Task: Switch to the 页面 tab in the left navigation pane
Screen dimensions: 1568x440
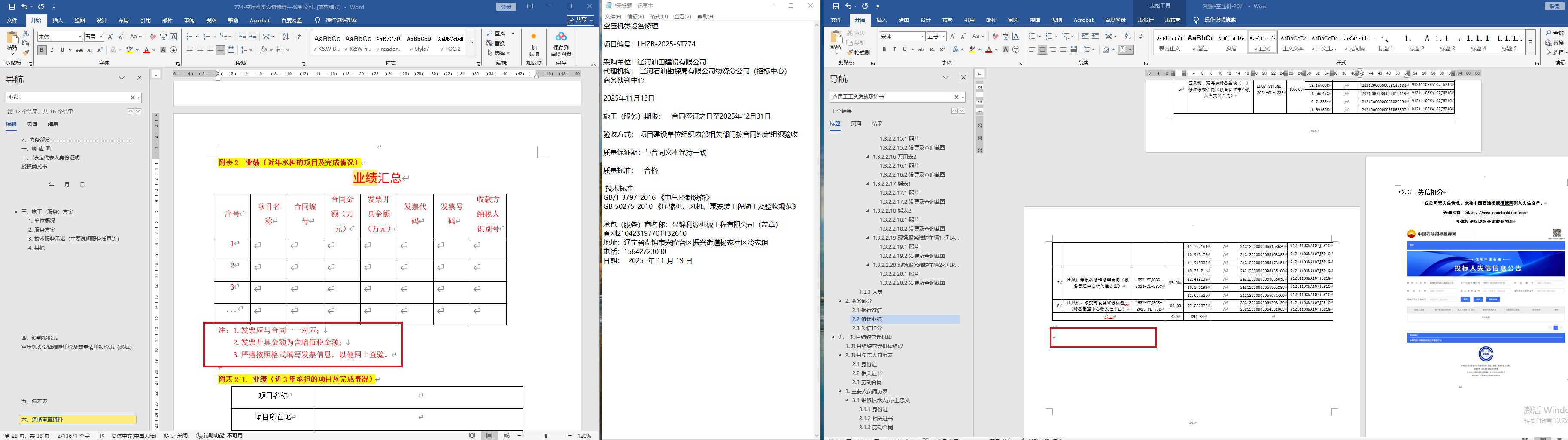Action: point(32,124)
